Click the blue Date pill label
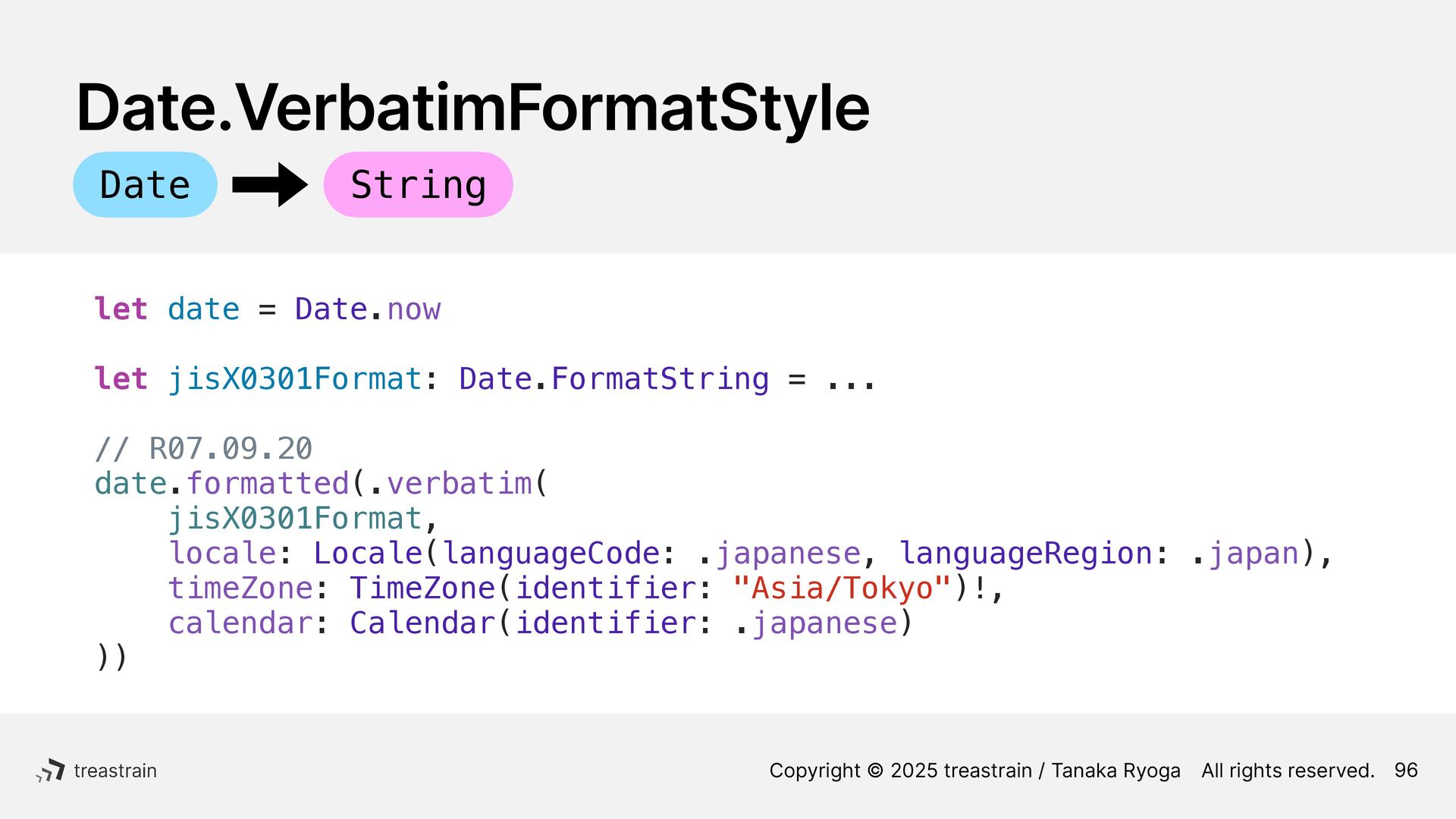 click(145, 185)
